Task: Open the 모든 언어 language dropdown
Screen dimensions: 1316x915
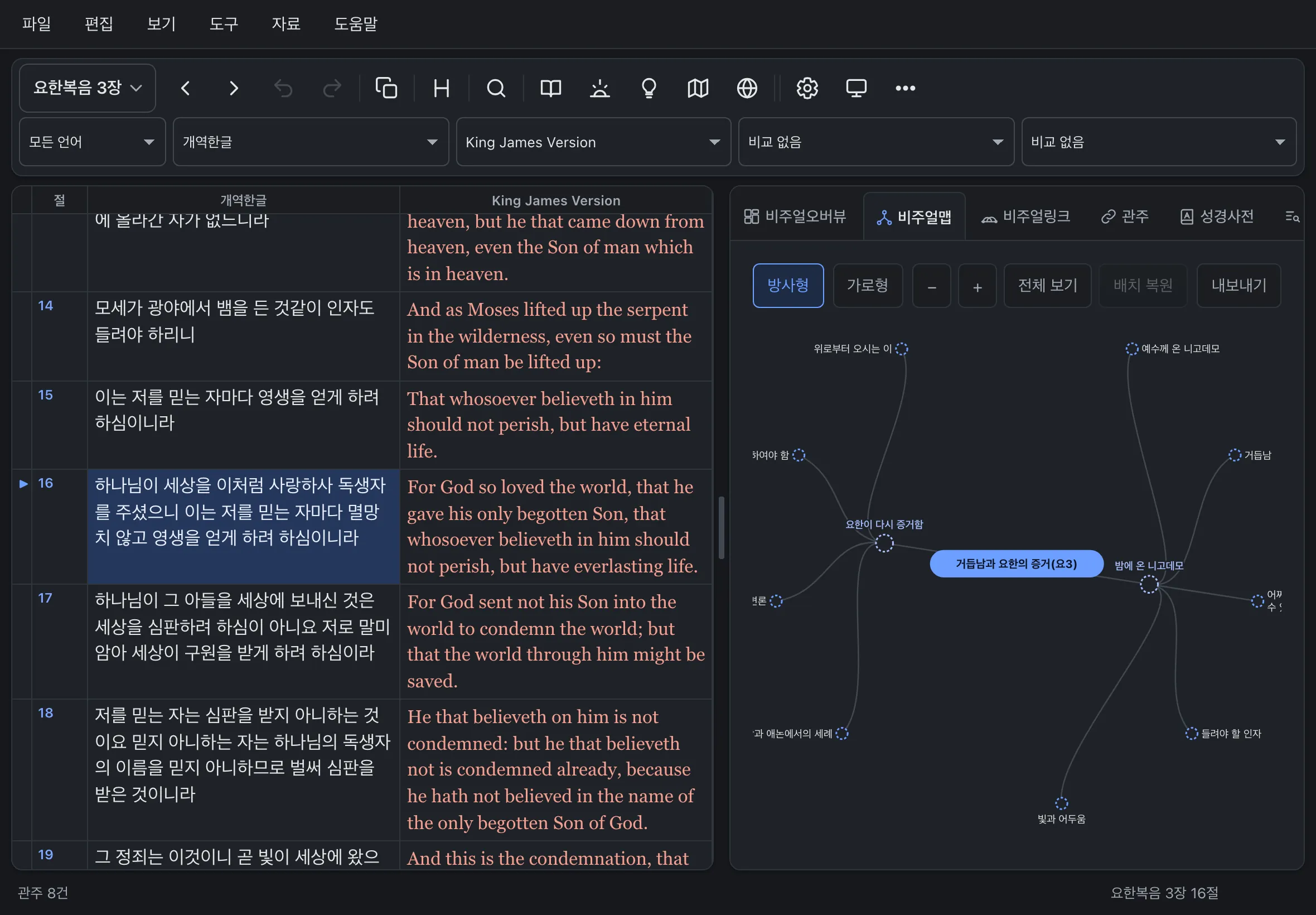Action: pos(92,142)
